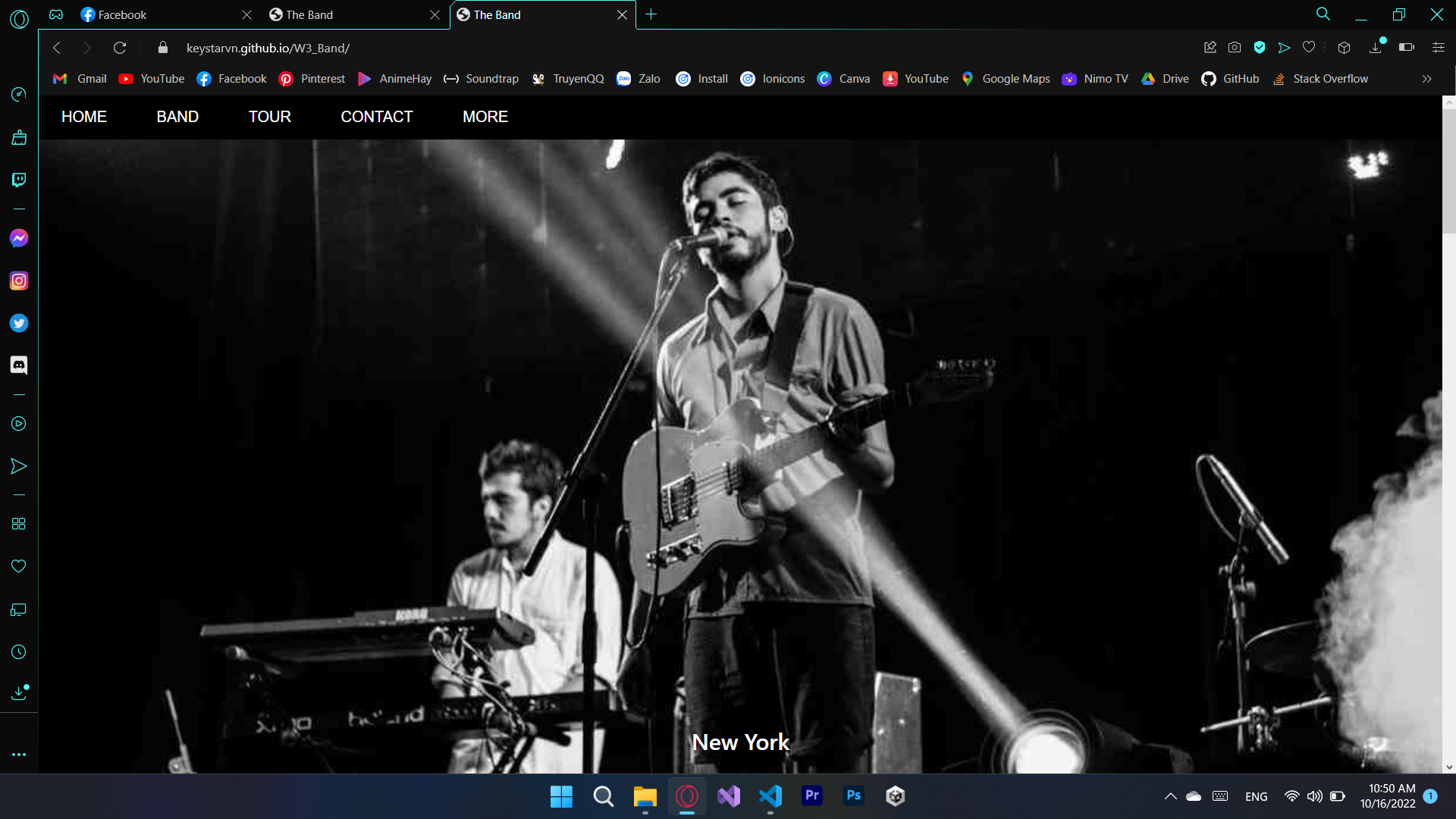Take a snapshot with the camera icon
Viewport: 1456px width, 819px height.
click(1235, 48)
